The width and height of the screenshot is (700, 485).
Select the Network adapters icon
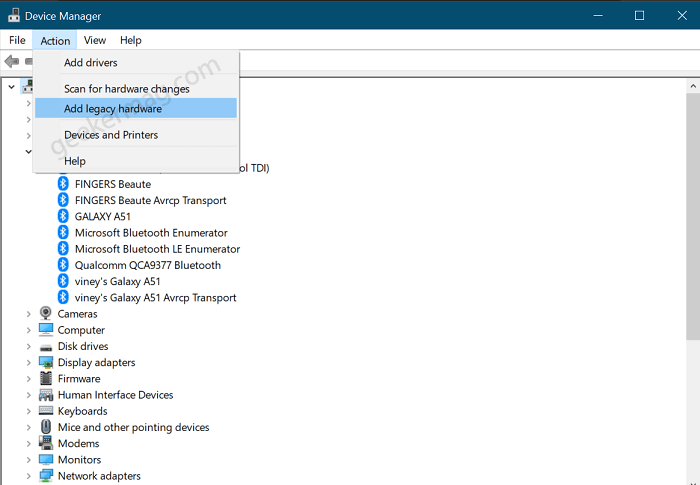(46, 476)
